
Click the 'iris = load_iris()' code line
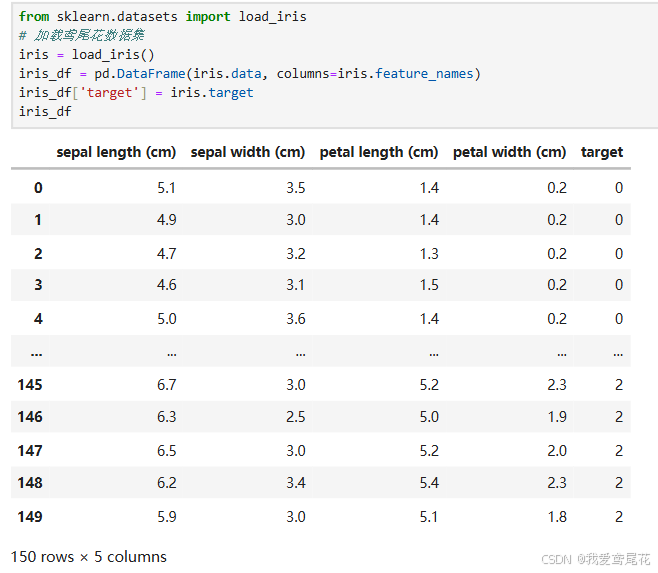point(86,55)
